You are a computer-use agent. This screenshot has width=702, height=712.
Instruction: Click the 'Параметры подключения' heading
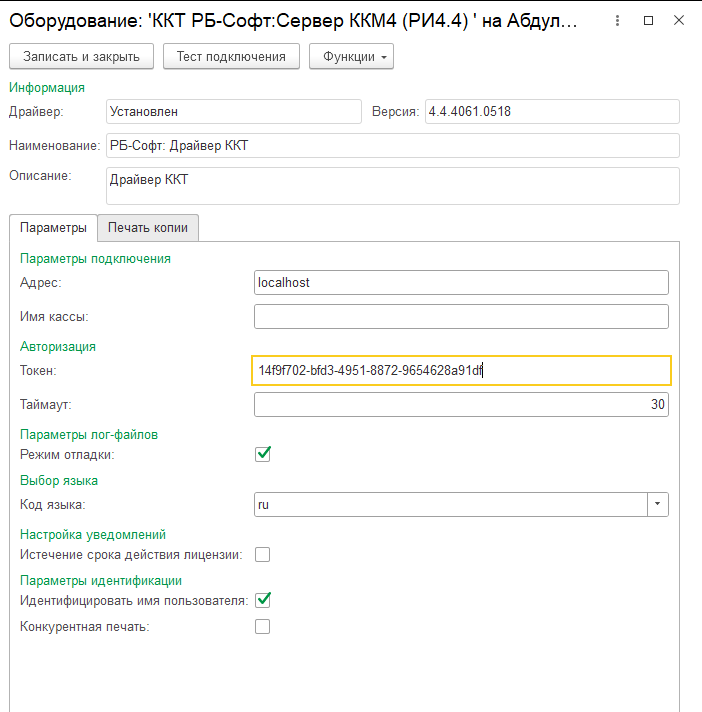pos(95,259)
